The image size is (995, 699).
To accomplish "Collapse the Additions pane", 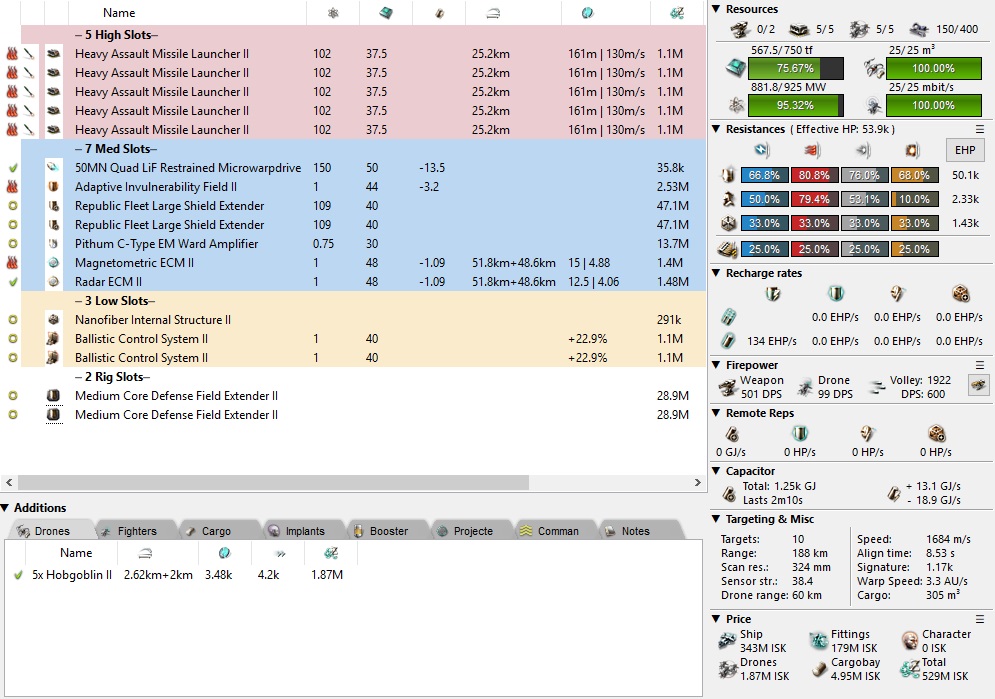I will pyautogui.click(x=6, y=508).
